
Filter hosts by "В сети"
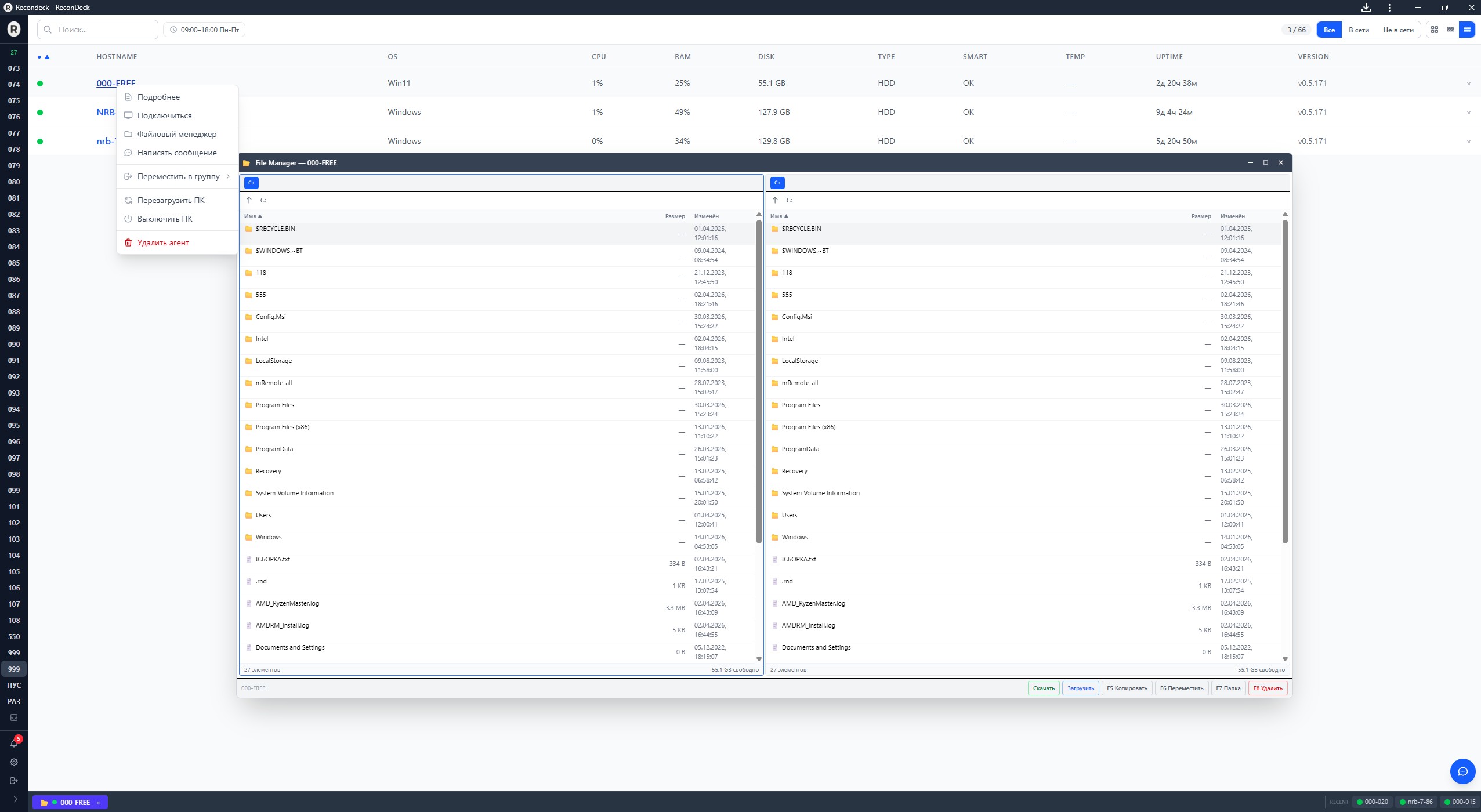[1359, 30]
